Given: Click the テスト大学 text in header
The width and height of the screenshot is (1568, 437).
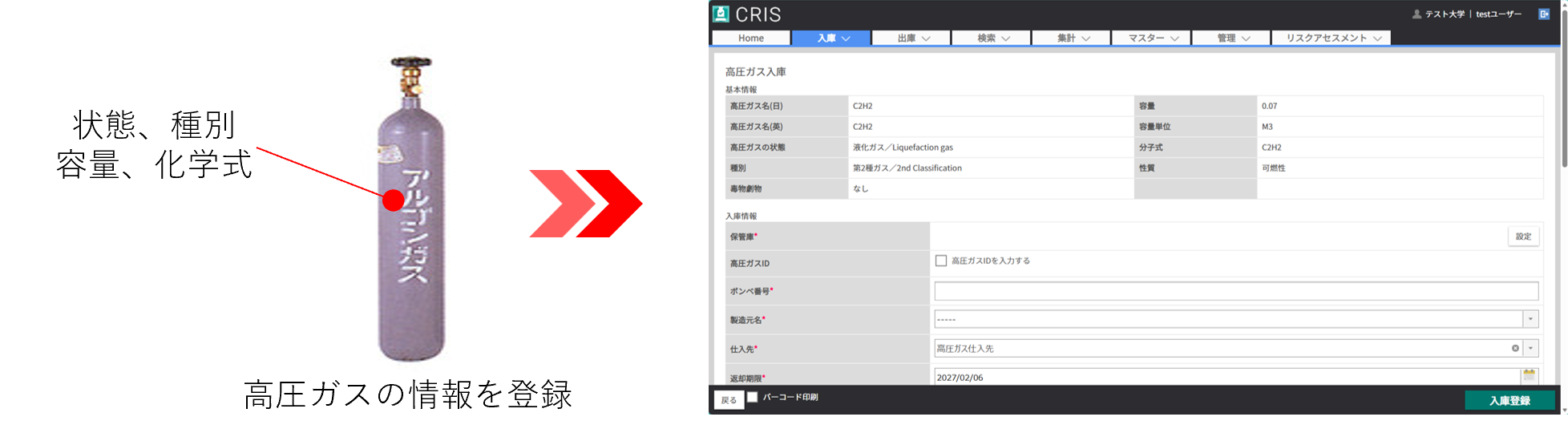Looking at the screenshot, I should click(1445, 14).
